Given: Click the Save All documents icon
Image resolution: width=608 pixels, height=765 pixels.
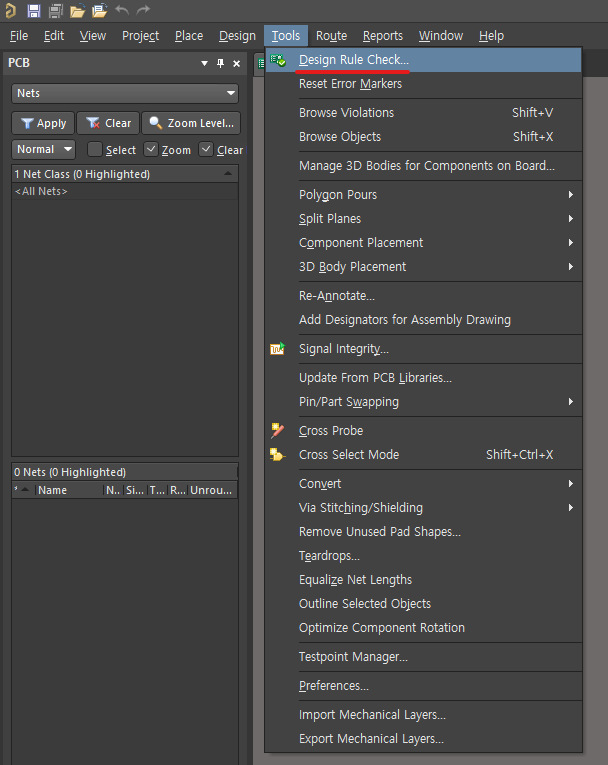Looking at the screenshot, I should (56, 11).
